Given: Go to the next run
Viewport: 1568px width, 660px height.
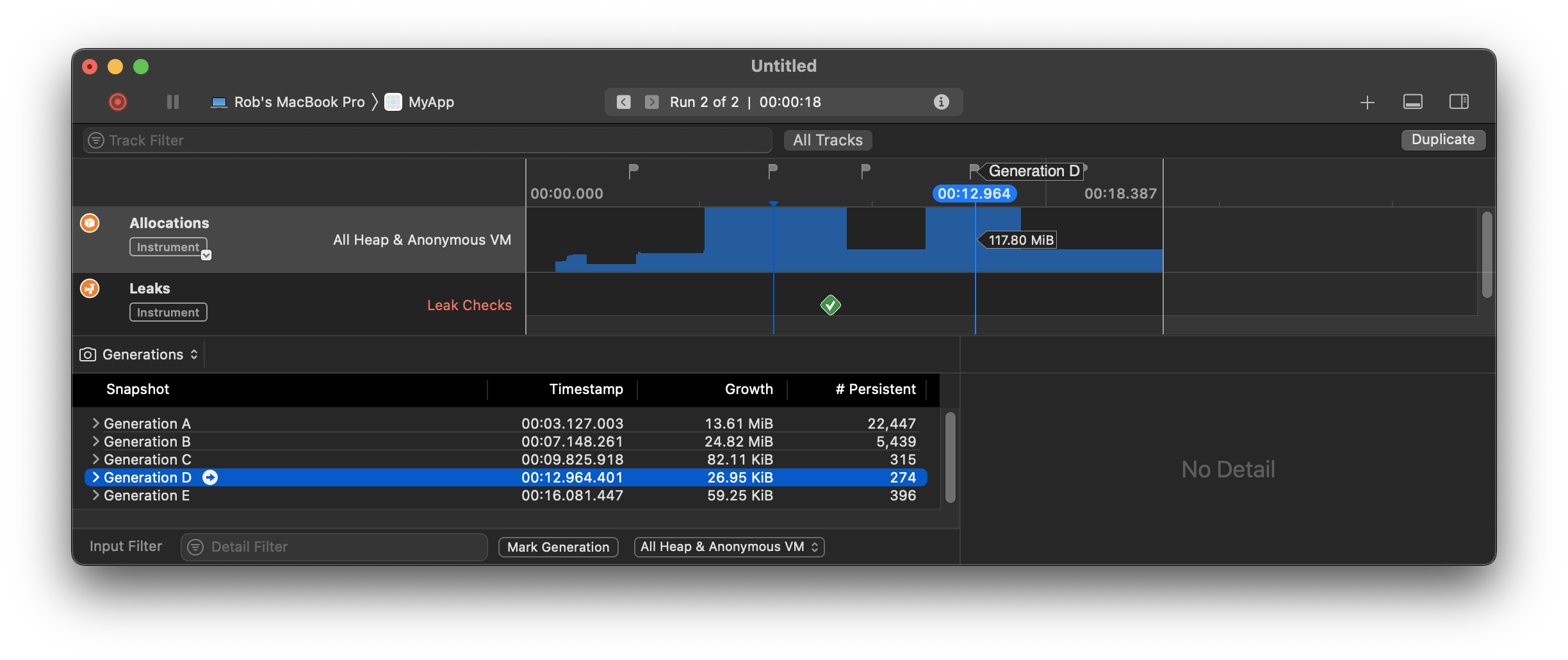Looking at the screenshot, I should (x=651, y=102).
